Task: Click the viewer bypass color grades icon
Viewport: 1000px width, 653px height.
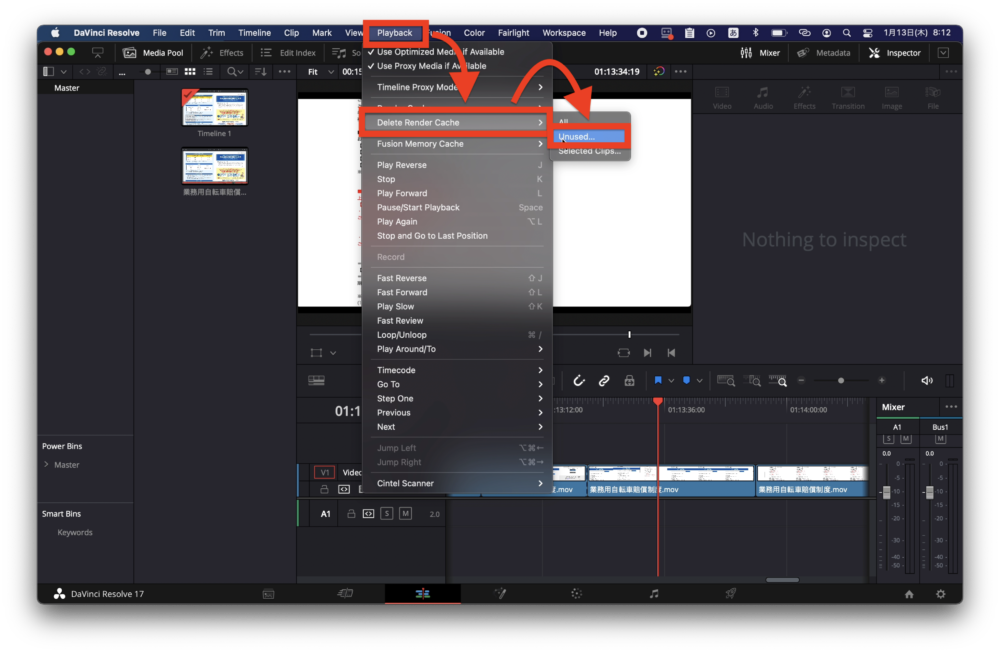Action: tap(658, 71)
